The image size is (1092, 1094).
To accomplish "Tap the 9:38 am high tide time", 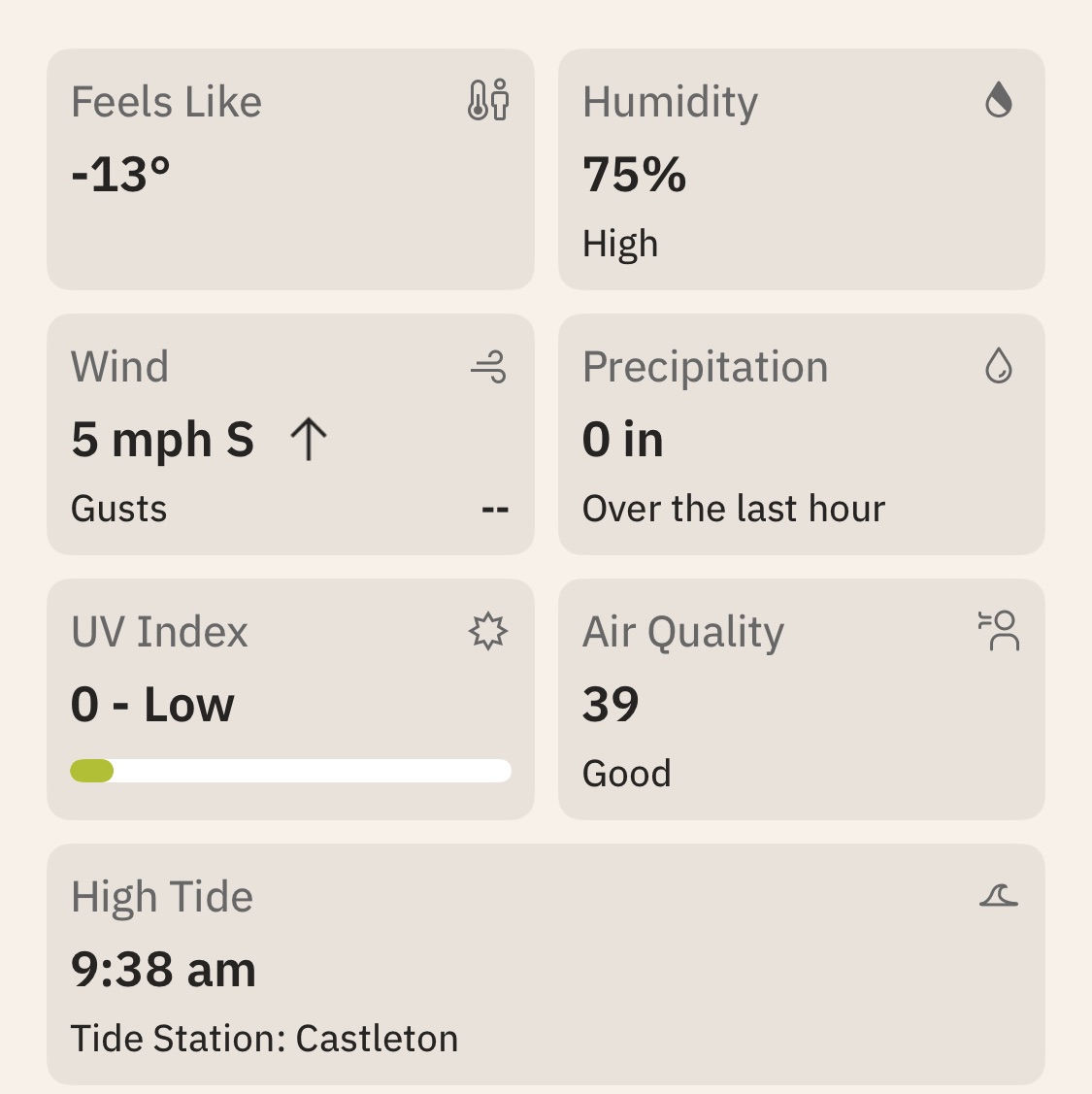I will click(164, 969).
